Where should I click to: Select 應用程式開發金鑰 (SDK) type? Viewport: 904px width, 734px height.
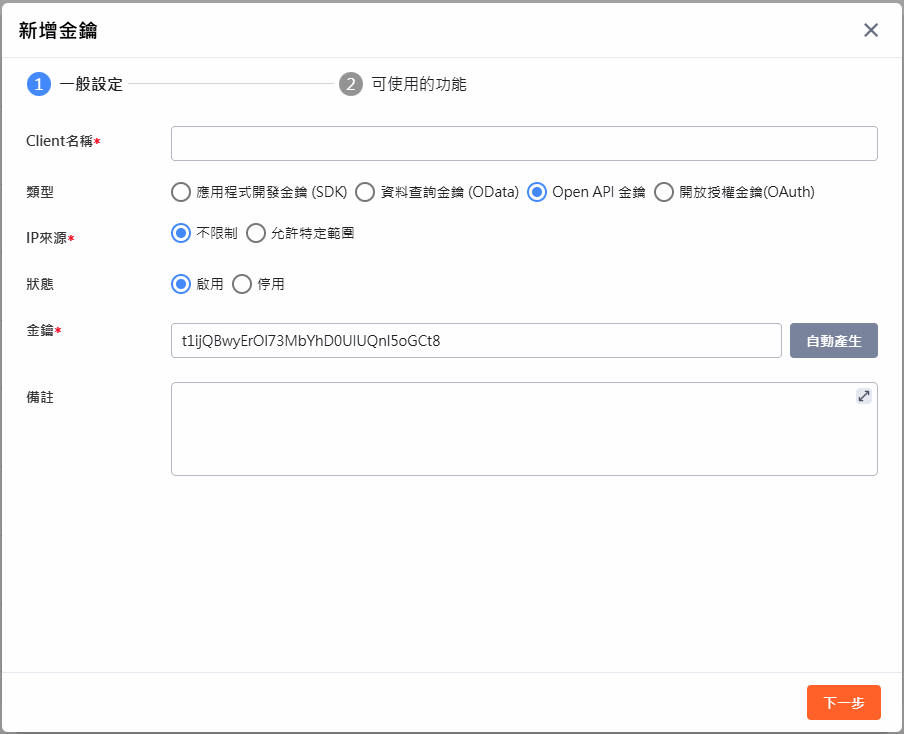(x=181, y=192)
